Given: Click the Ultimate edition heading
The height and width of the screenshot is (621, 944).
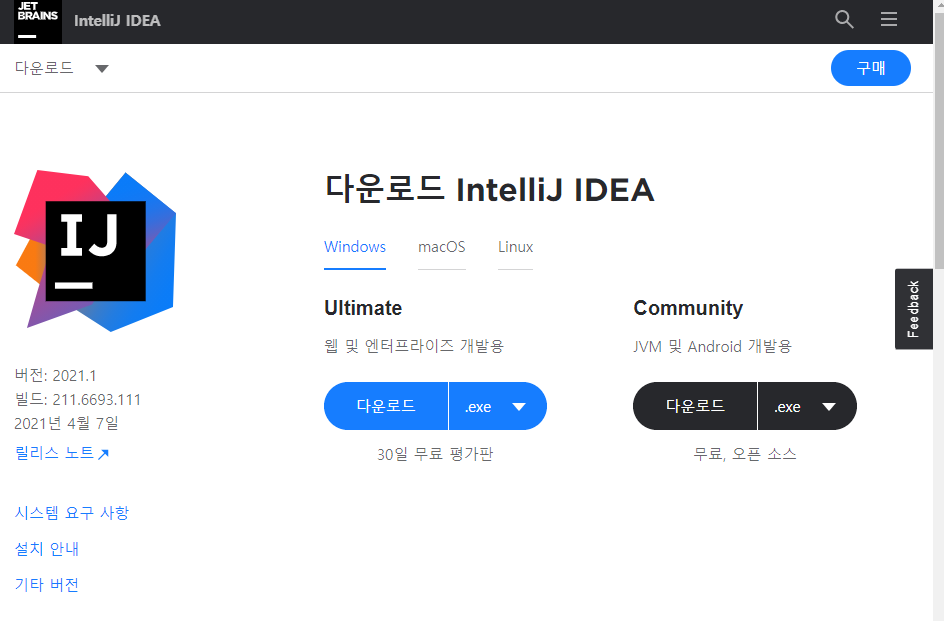Looking at the screenshot, I should click(x=363, y=308).
